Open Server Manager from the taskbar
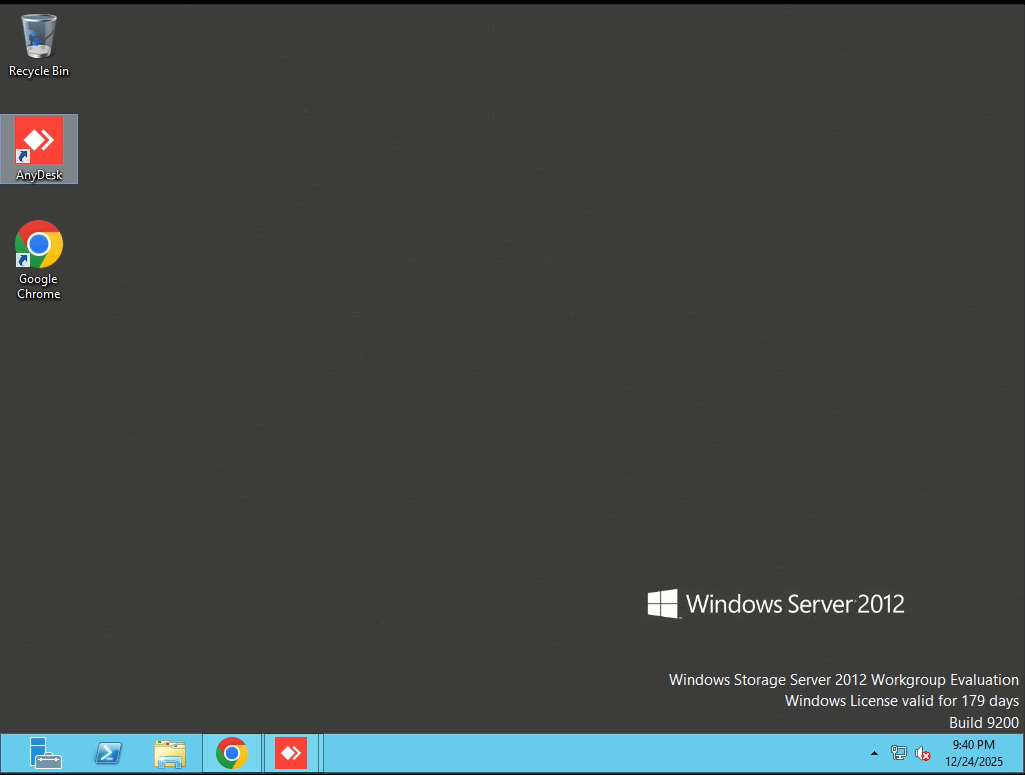 tap(45, 753)
